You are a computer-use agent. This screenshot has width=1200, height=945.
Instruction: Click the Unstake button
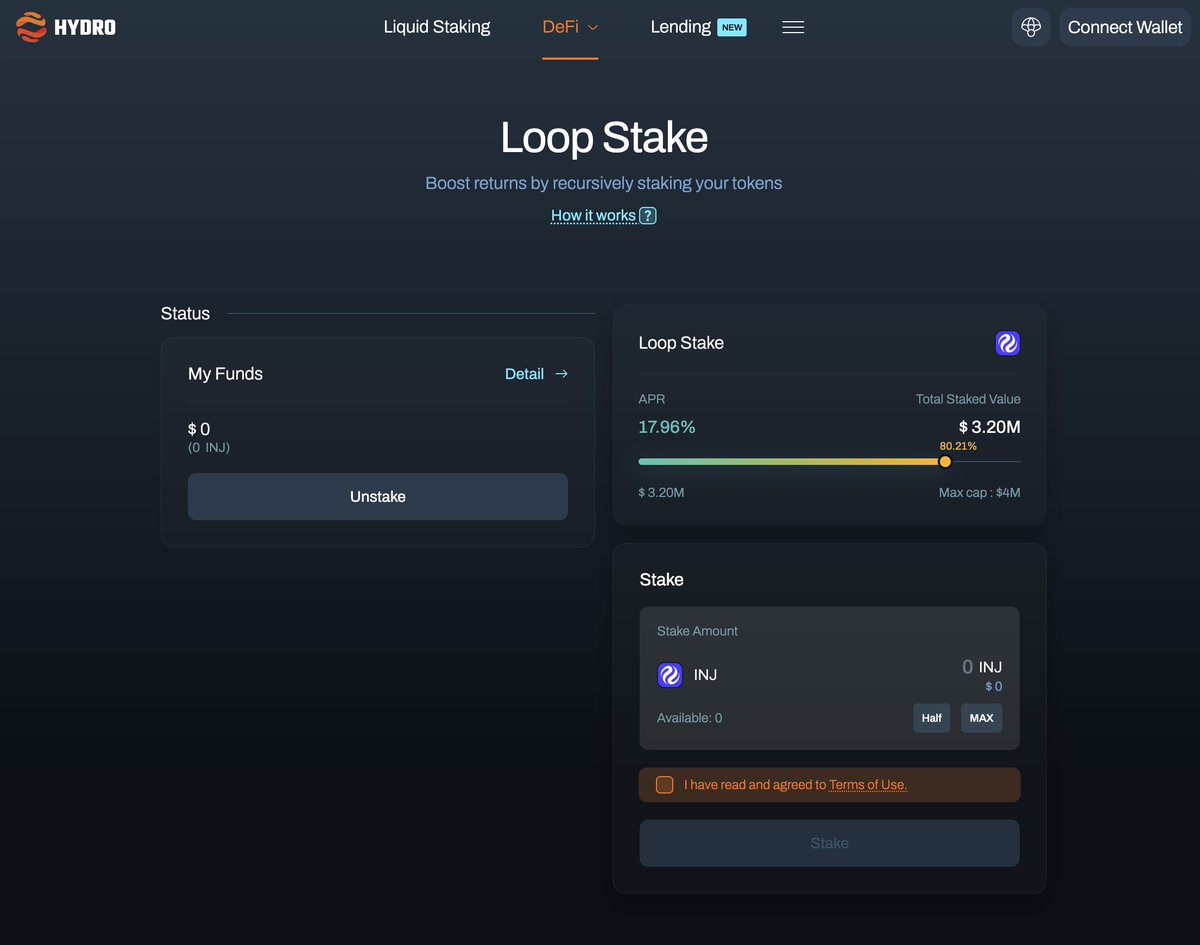tap(378, 496)
